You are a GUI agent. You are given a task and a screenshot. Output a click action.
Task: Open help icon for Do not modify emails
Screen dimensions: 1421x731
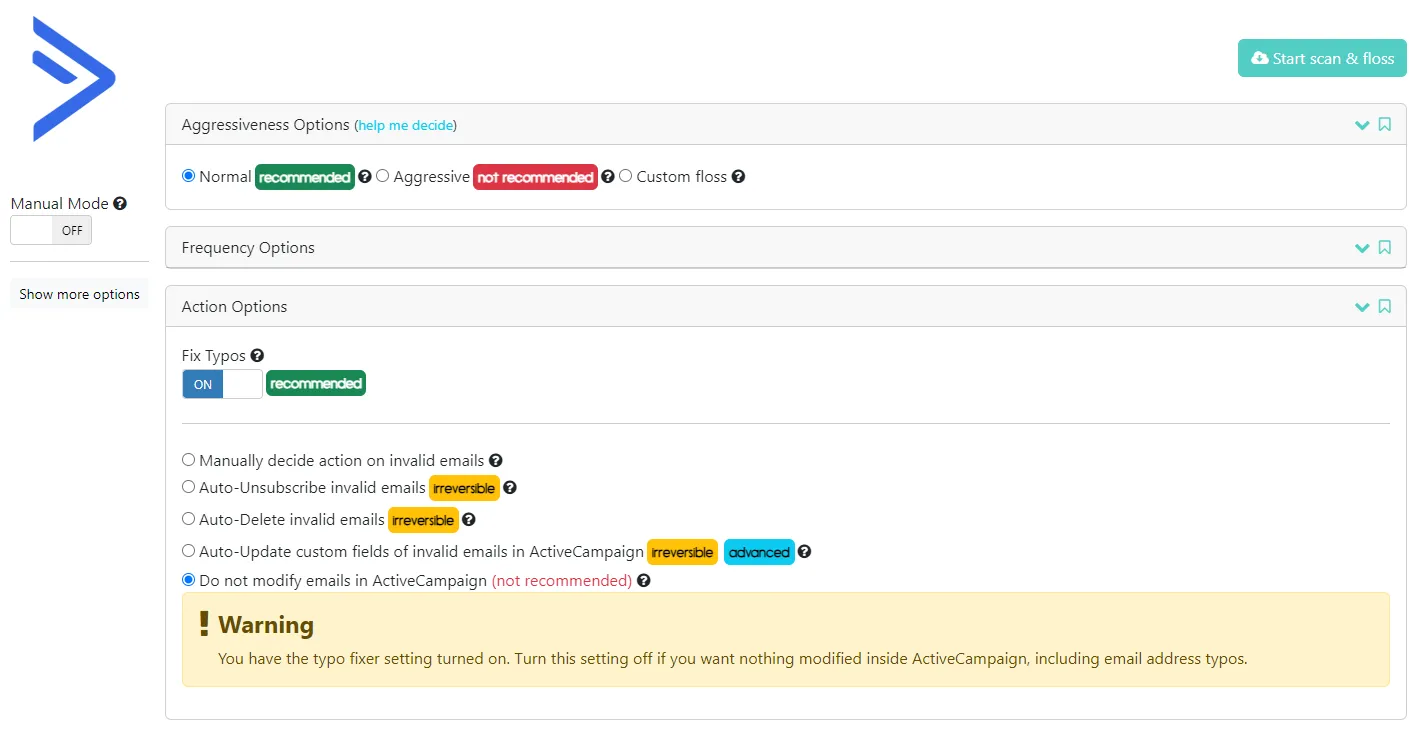tap(644, 580)
